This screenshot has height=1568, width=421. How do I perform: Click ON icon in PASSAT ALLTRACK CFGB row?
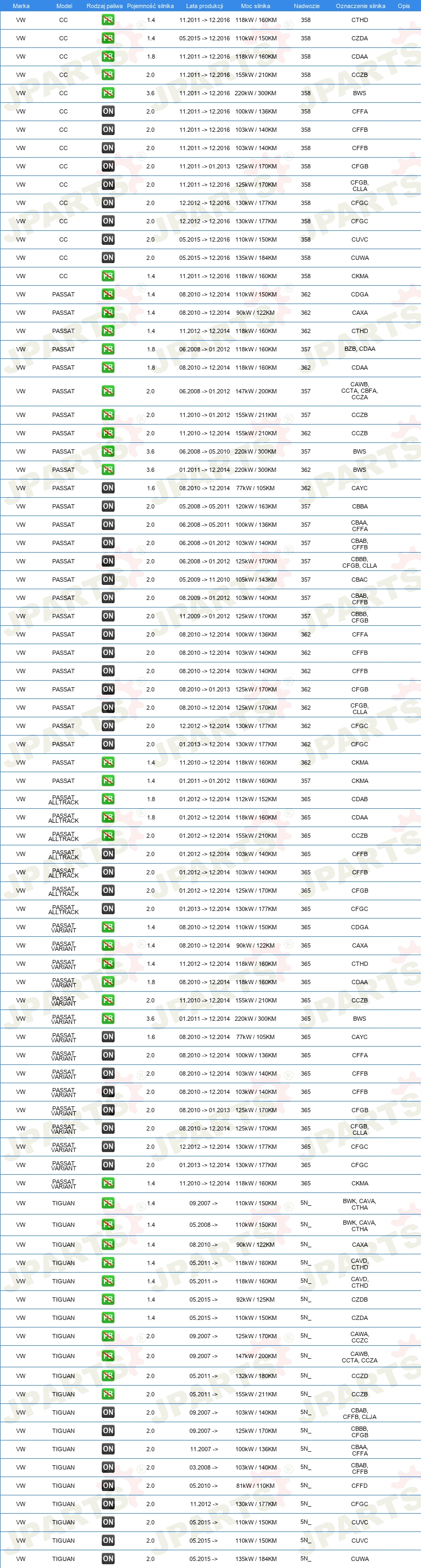(x=108, y=890)
